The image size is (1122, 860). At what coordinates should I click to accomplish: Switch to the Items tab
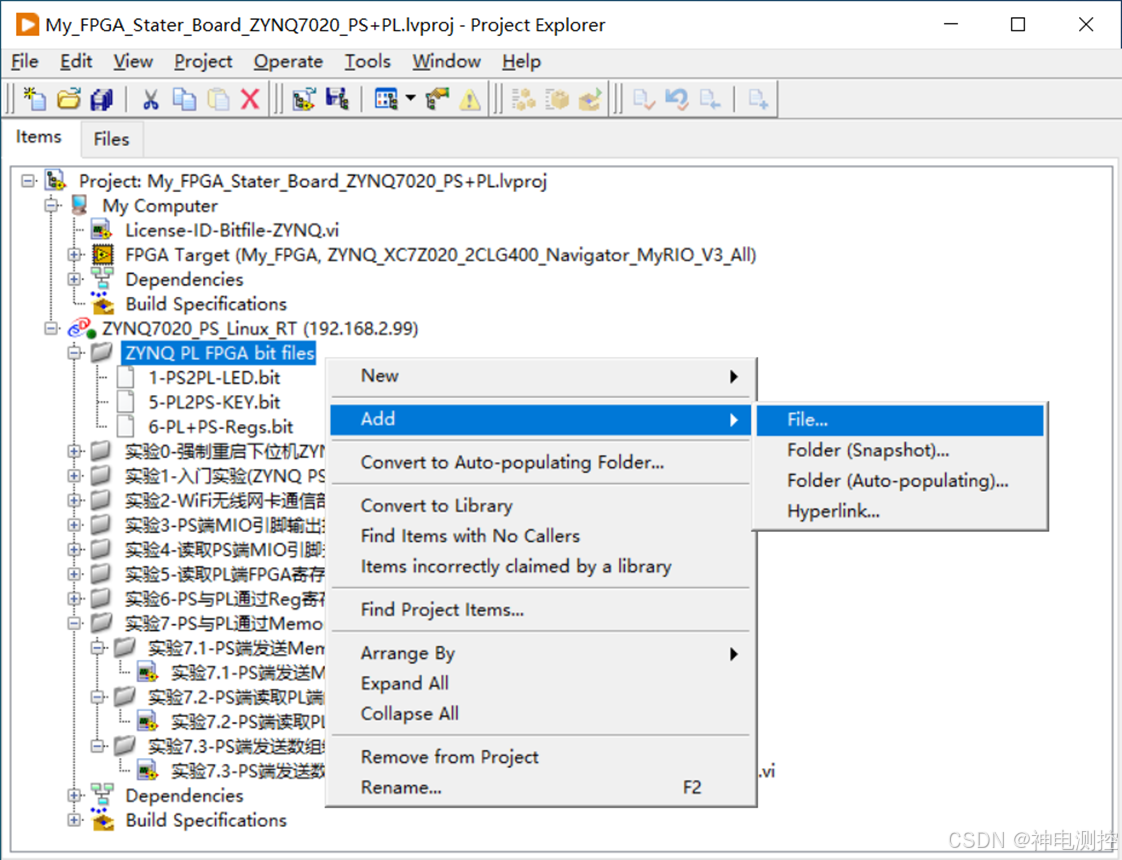click(x=39, y=137)
